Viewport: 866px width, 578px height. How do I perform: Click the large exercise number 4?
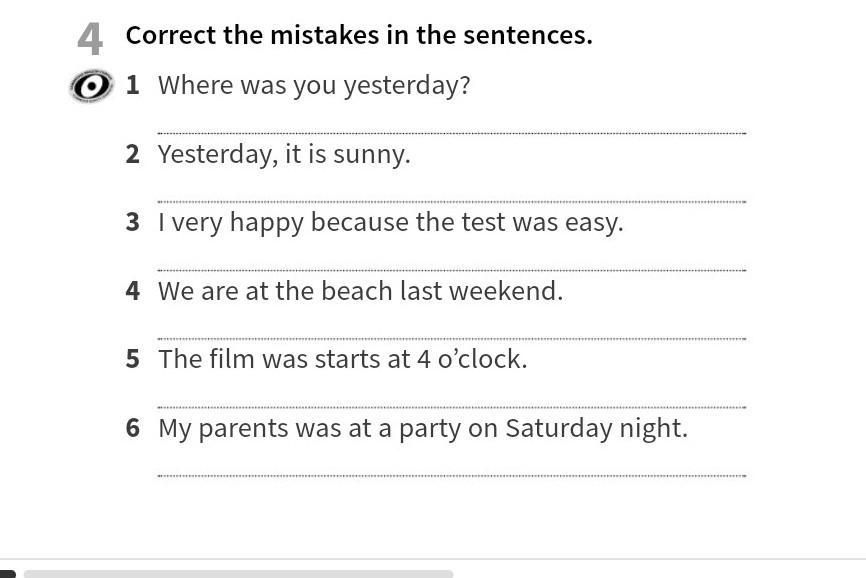coord(90,40)
